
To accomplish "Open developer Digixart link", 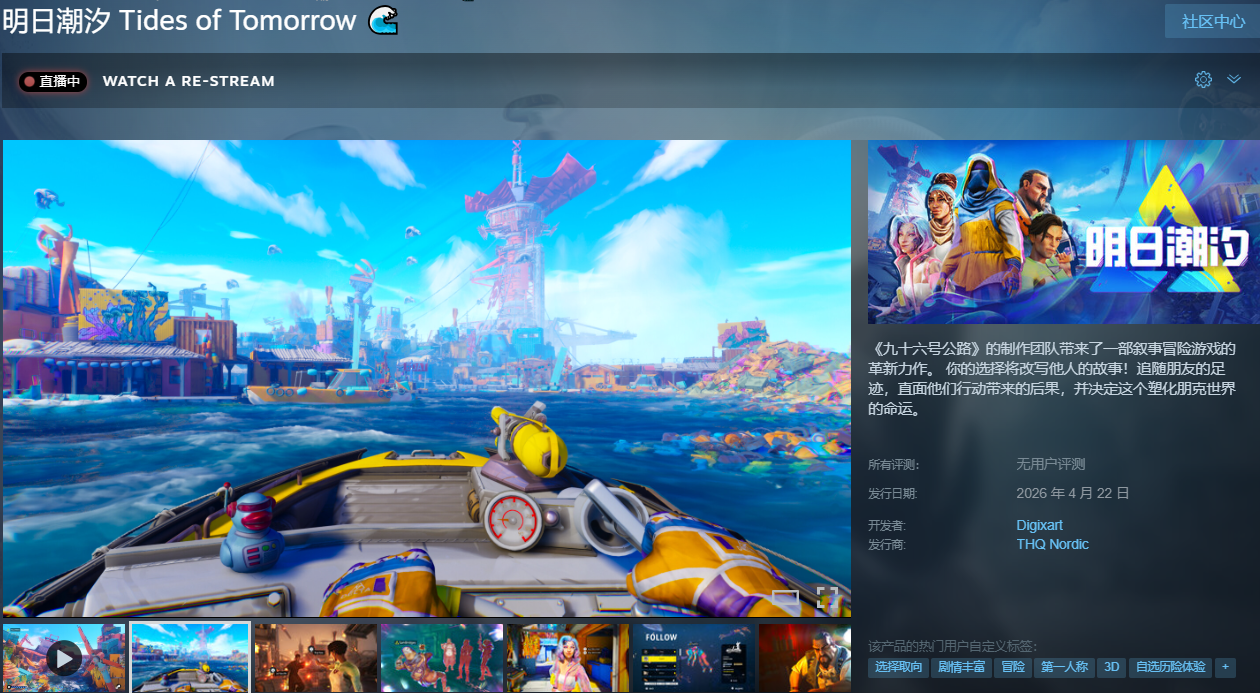I will [x=1040, y=525].
